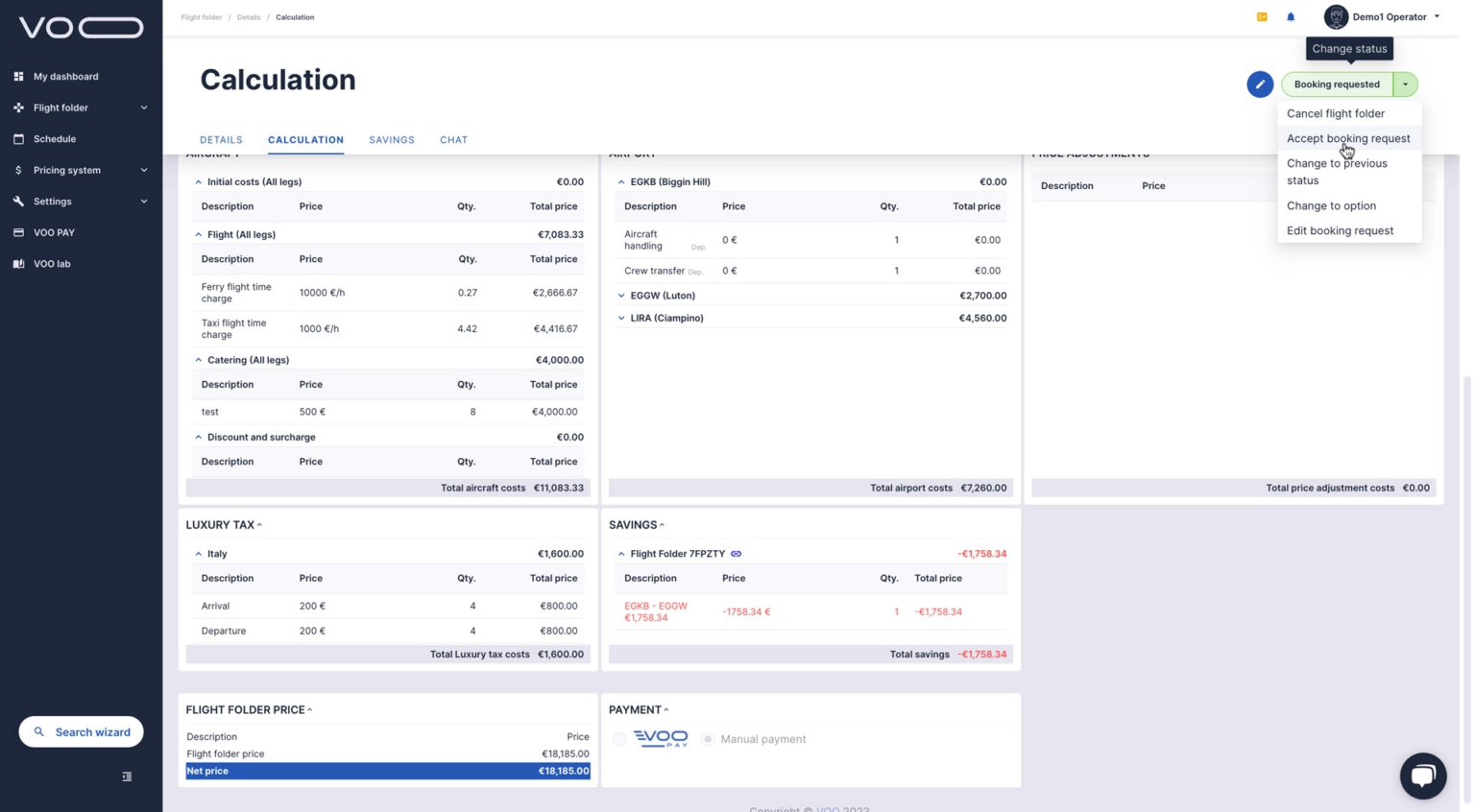
Task: Expand the EGGW (Luton) airport row
Action: 621,296
